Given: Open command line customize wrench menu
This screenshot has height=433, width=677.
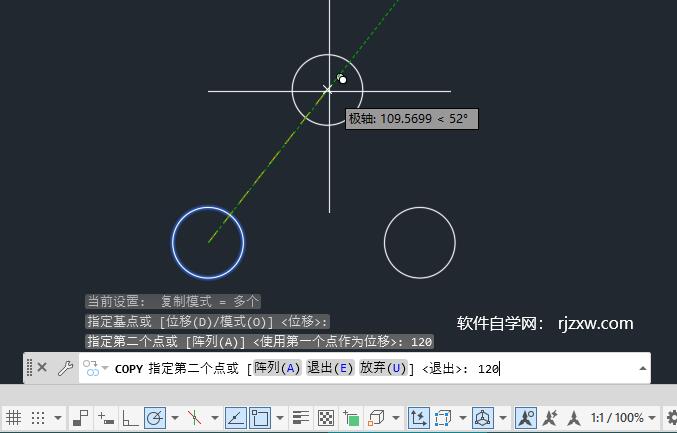Looking at the screenshot, I should tap(65, 368).
